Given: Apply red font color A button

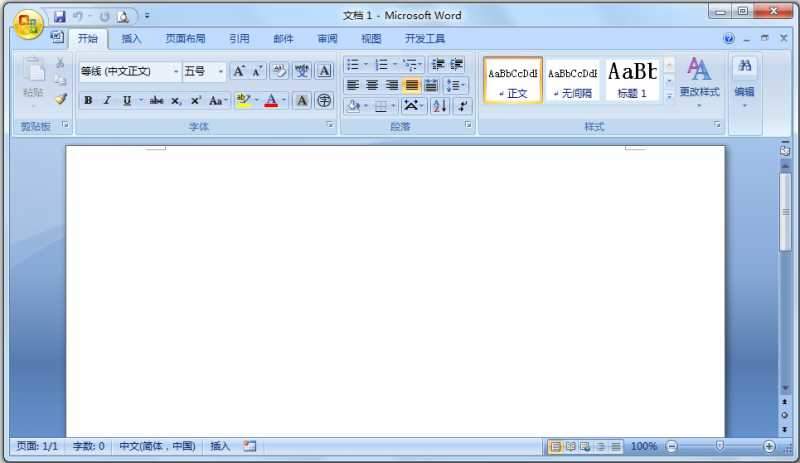Looking at the screenshot, I should [x=271, y=101].
